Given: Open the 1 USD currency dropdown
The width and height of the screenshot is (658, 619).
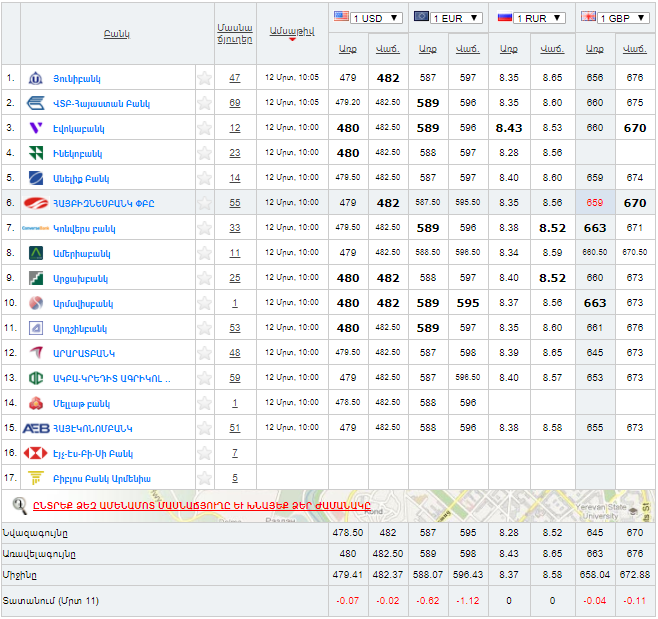Looking at the screenshot, I should point(376,17).
